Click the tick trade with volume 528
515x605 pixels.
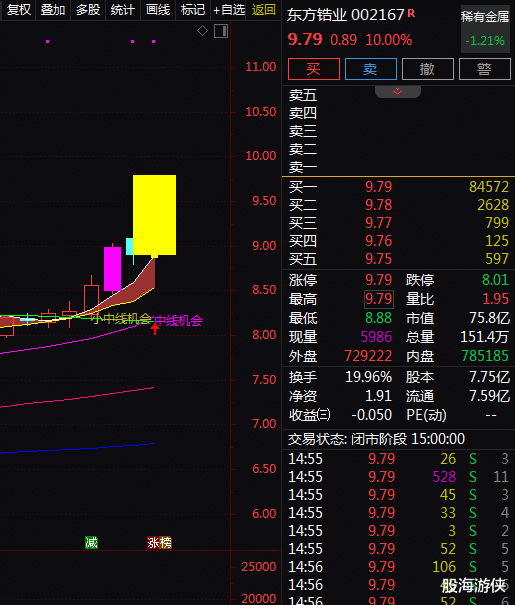398,477
